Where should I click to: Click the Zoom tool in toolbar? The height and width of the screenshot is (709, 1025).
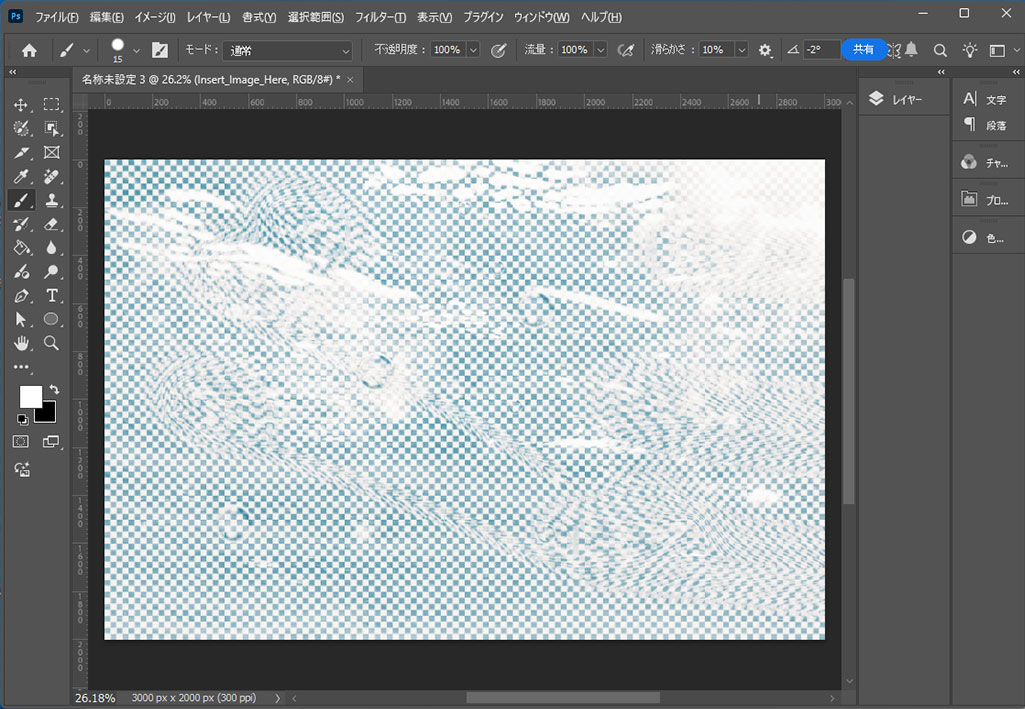pos(52,343)
